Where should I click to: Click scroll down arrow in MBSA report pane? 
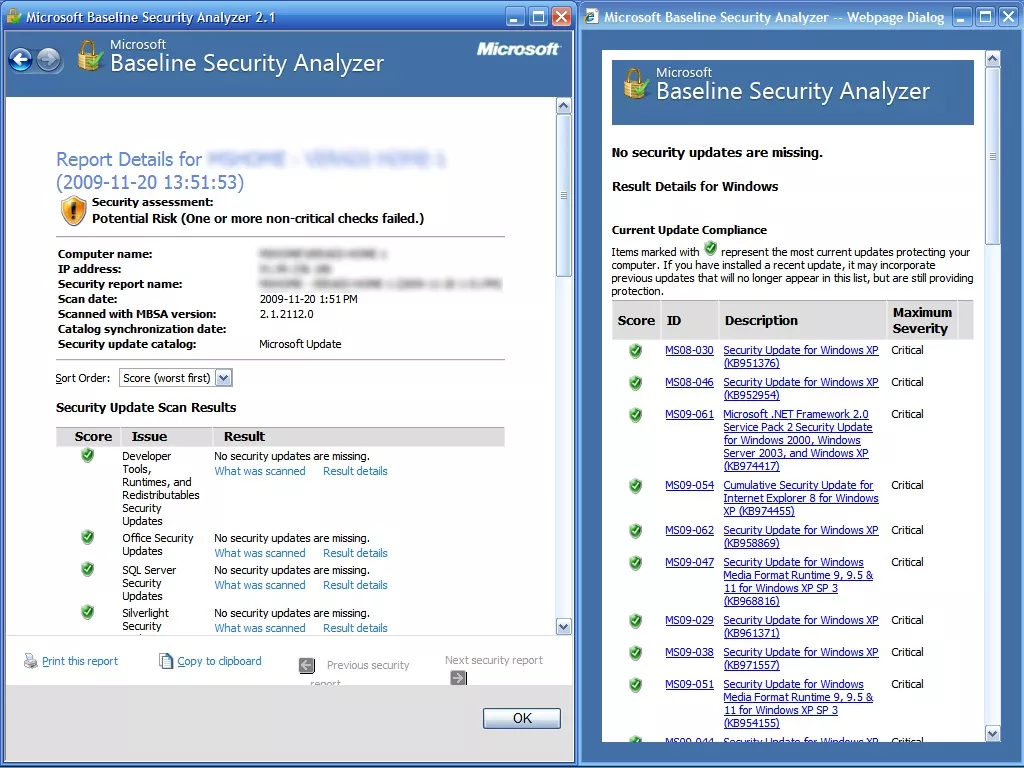tap(564, 627)
